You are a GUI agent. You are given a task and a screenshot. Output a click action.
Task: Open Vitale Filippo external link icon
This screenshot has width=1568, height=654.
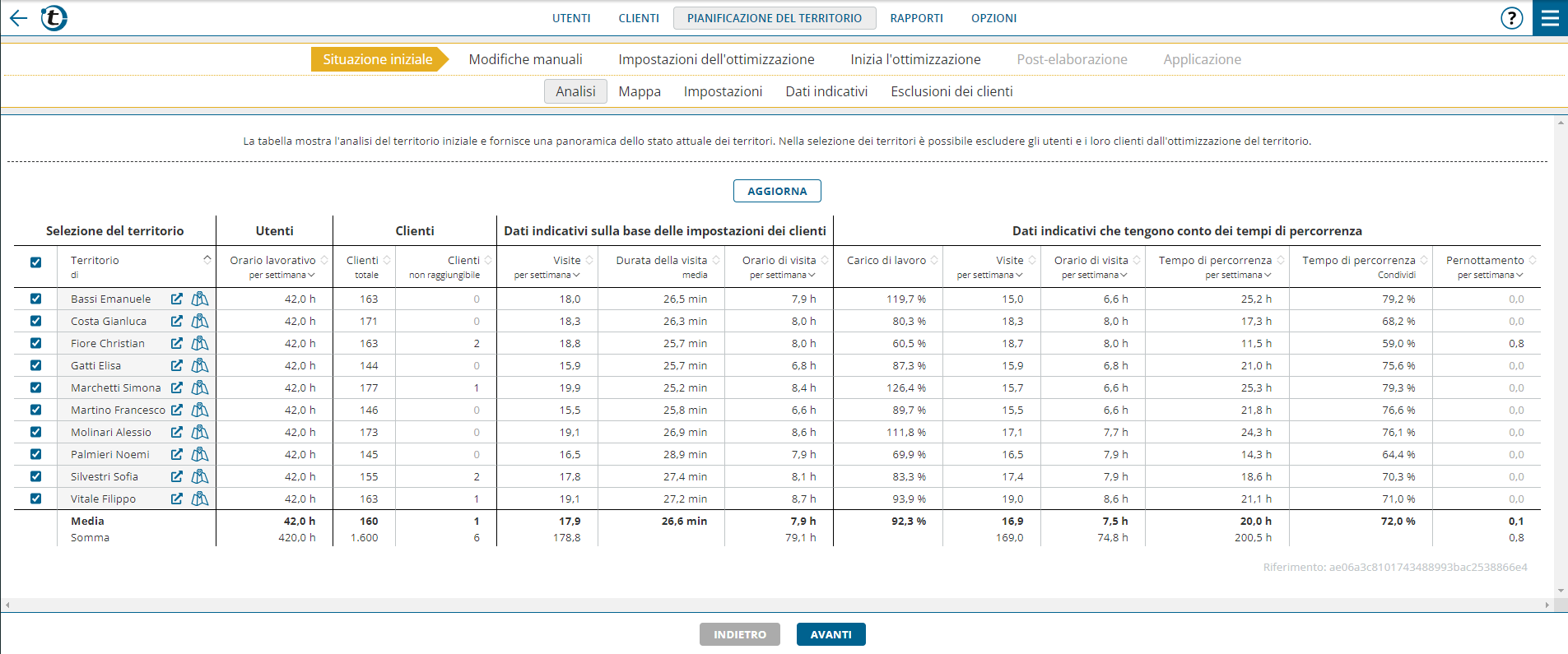pyautogui.click(x=177, y=499)
